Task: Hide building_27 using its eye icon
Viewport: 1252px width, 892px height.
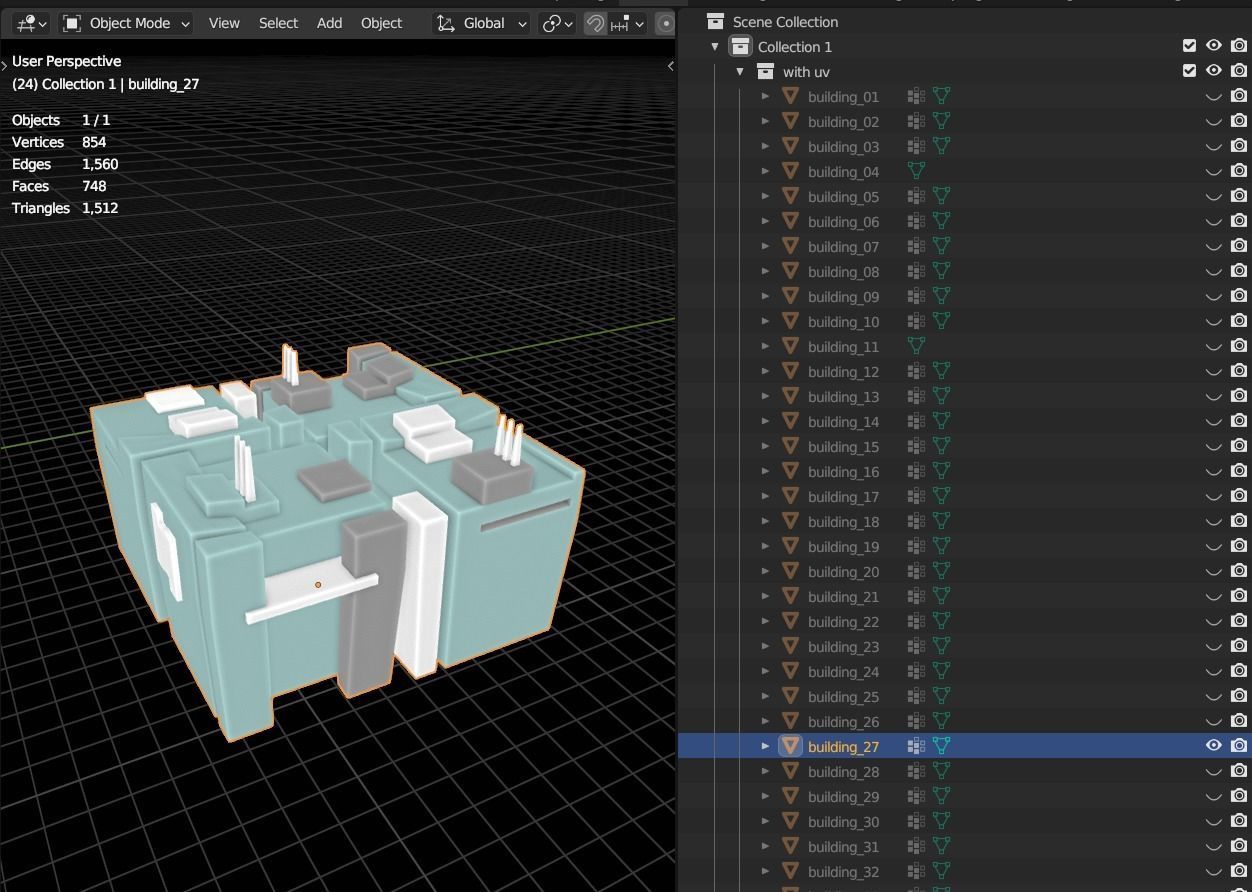Action: pyautogui.click(x=1213, y=746)
